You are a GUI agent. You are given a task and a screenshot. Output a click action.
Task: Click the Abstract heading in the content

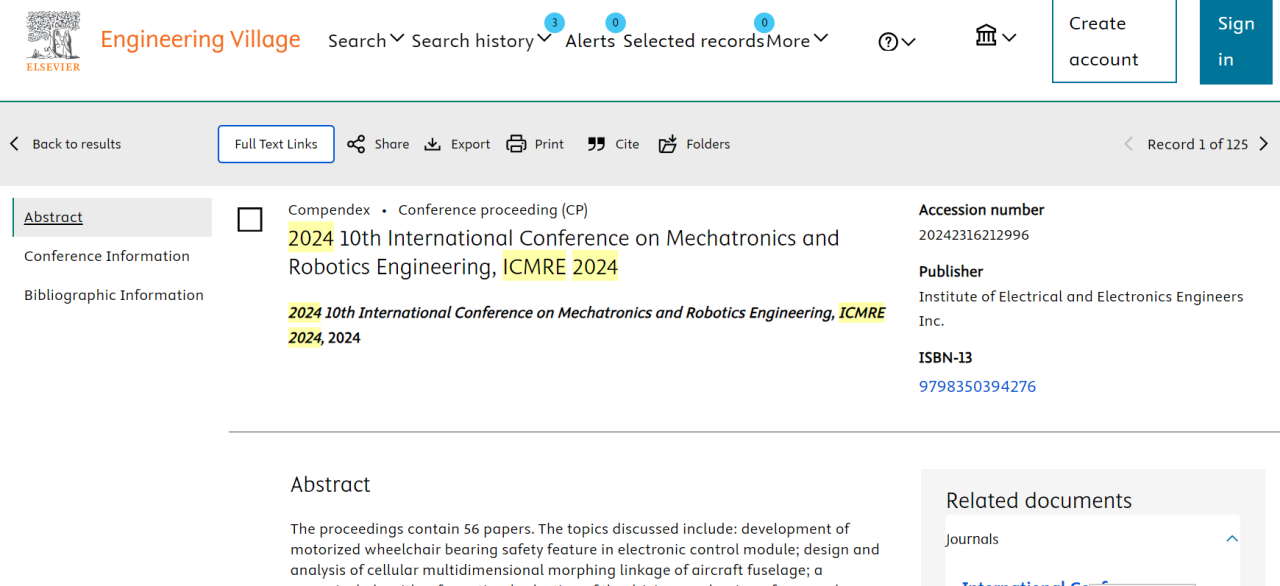coord(330,484)
